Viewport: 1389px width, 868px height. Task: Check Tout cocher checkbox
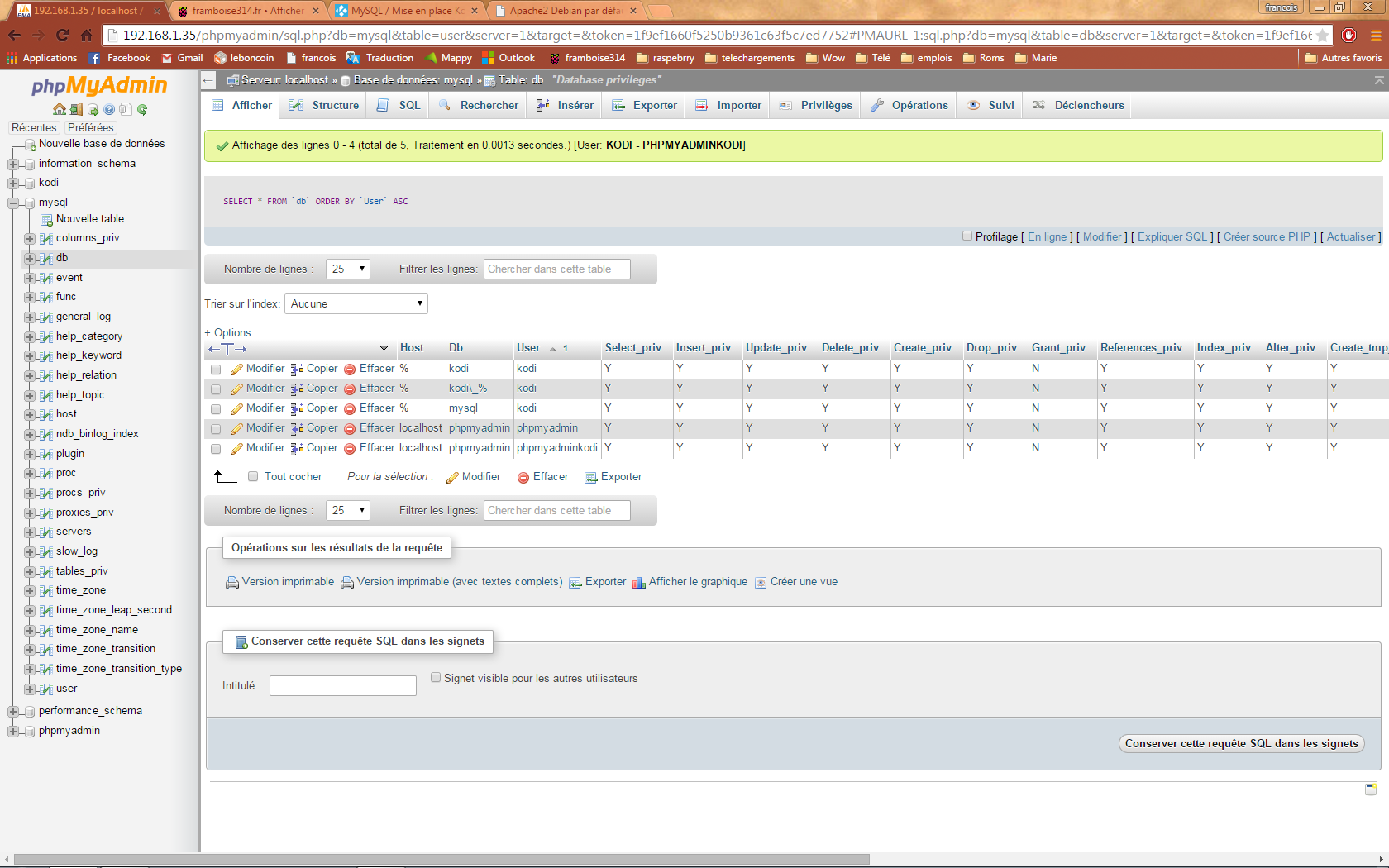(x=253, y=477)
